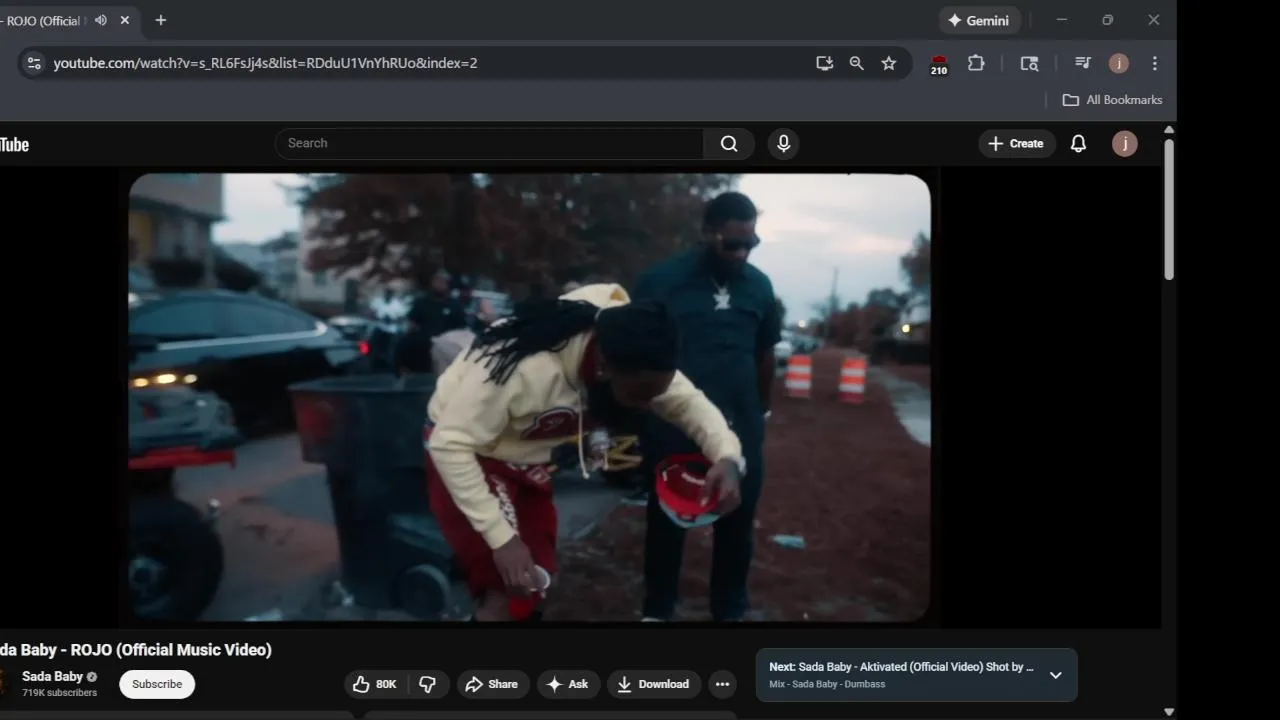Subscribe to the Sada Baby channel
The image size is (1280, 720).
pyautogui.click(x=157, y=684)
